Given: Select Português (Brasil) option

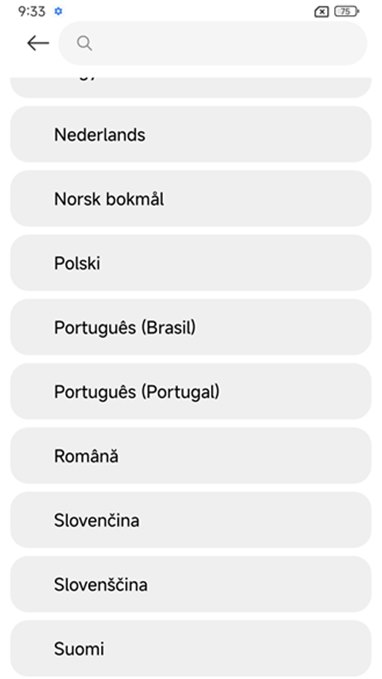Looking at the screenshot, I should 191,327.
